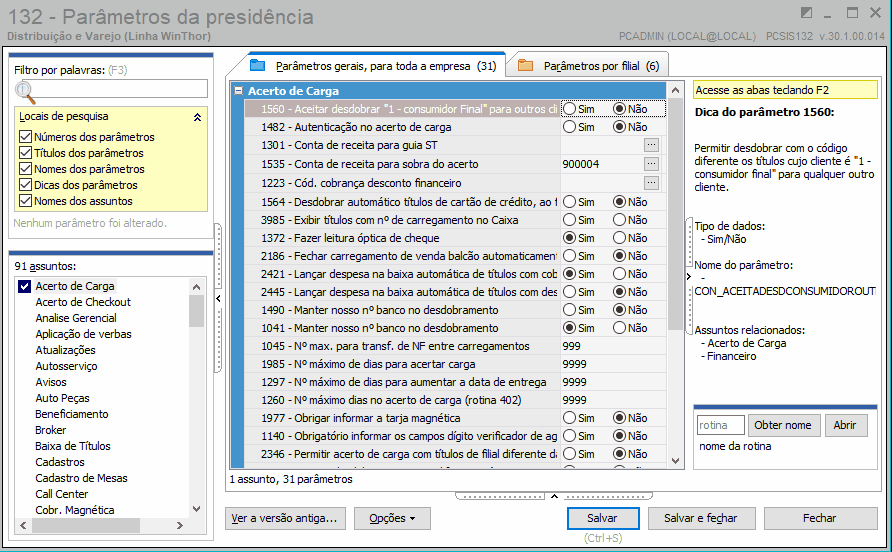Select Baixa de Títulos subject
Viewport: 892px width, 552px height.
pos(73,446)
